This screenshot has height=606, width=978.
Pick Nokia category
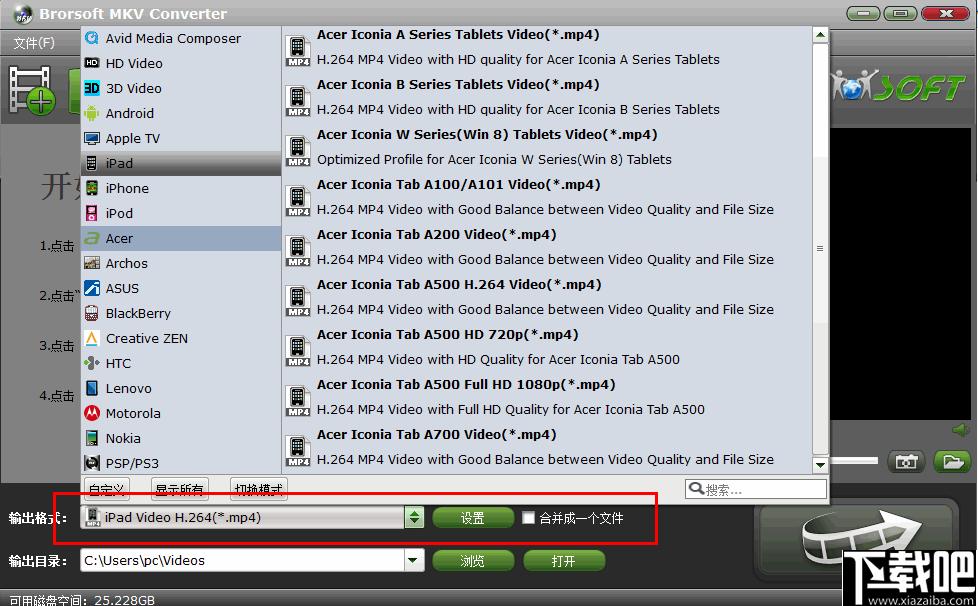coord(181,438)
